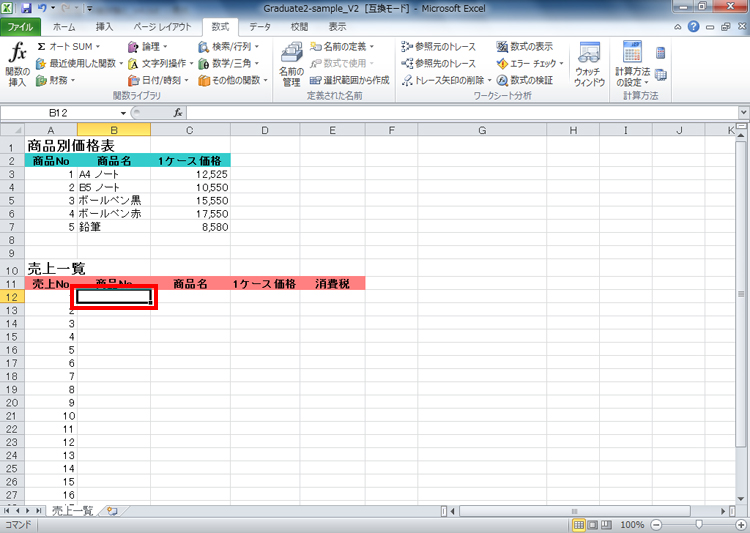
Task: Open the Text (文字列操作) functions list
Action: coord(160,63)
